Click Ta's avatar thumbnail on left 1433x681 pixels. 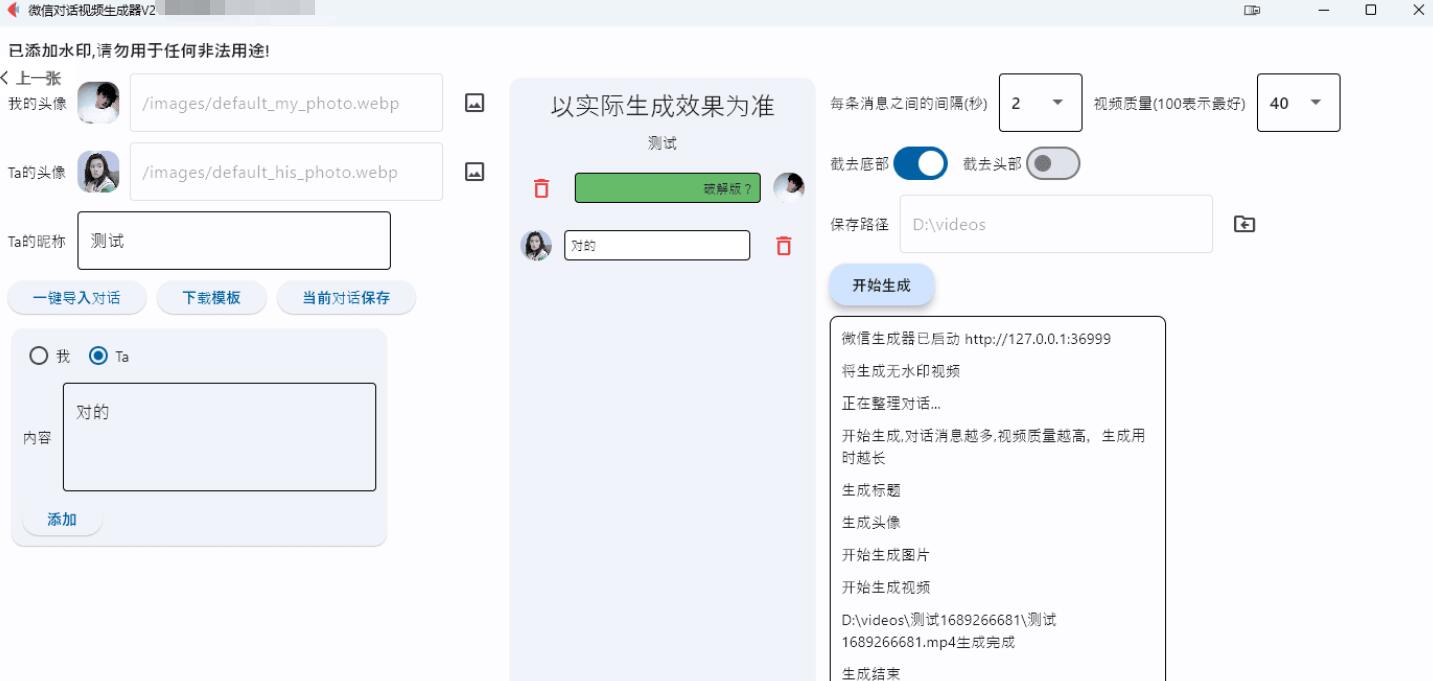[x=98, y=172]
